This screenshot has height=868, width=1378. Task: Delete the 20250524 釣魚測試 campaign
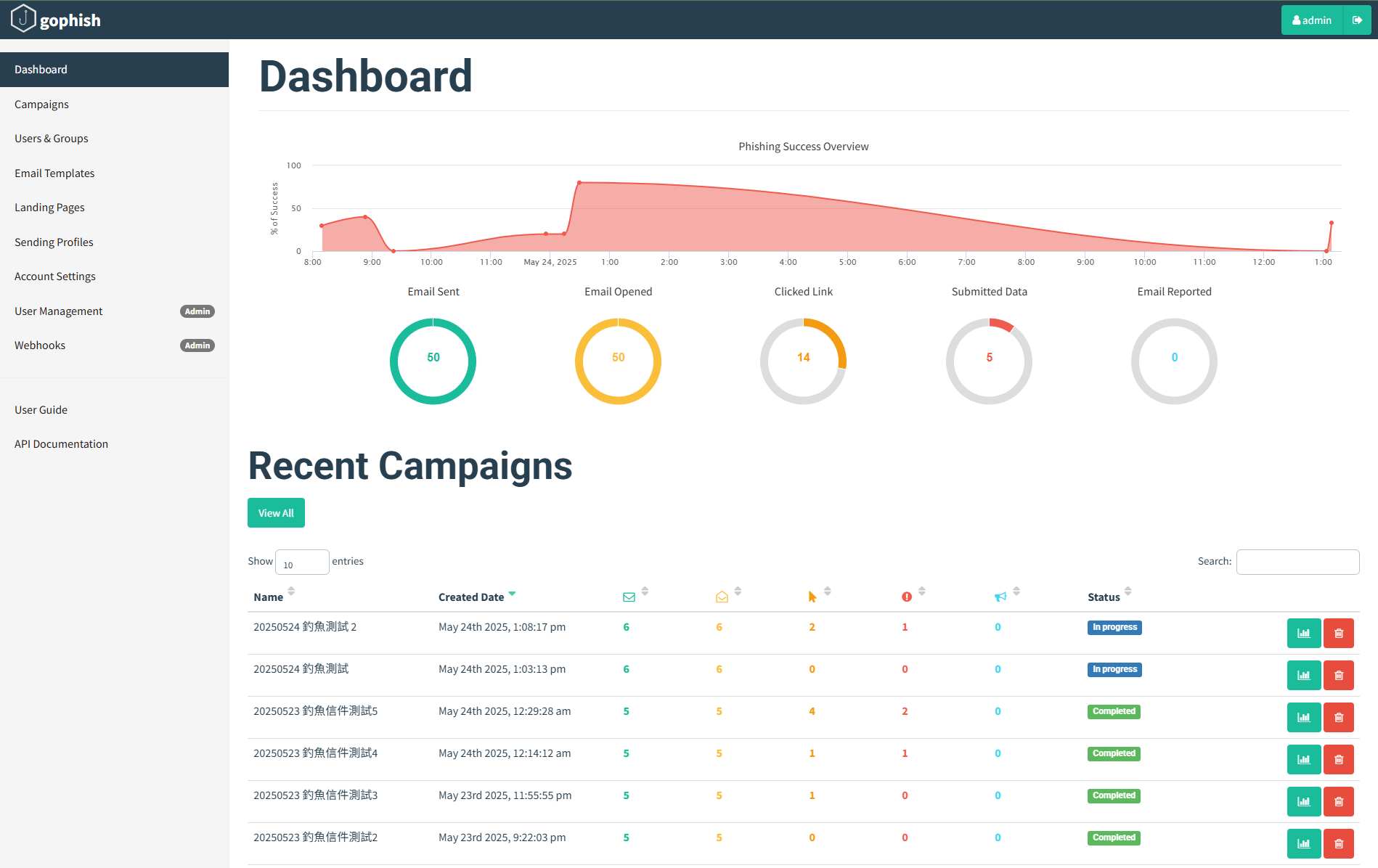click(1338, 676)
